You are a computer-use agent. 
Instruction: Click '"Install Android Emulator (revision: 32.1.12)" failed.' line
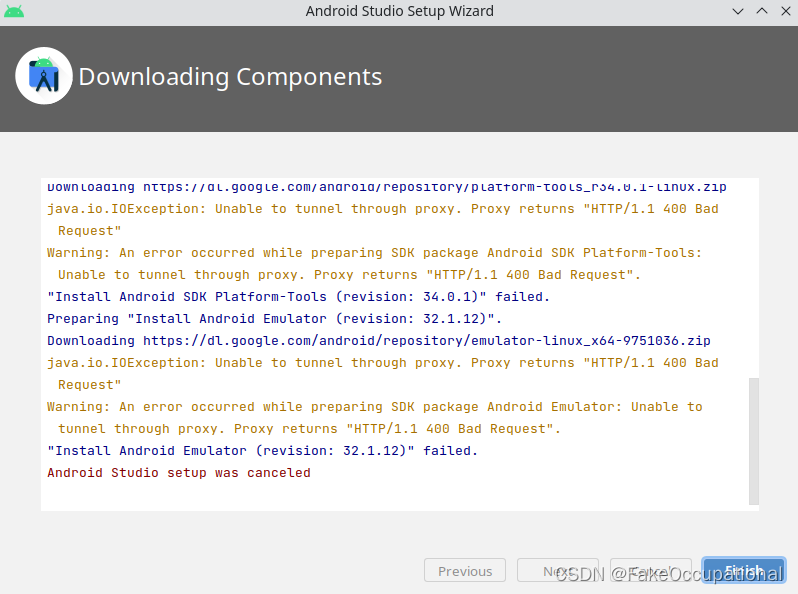pyautogui.click(x=262, y=451)
